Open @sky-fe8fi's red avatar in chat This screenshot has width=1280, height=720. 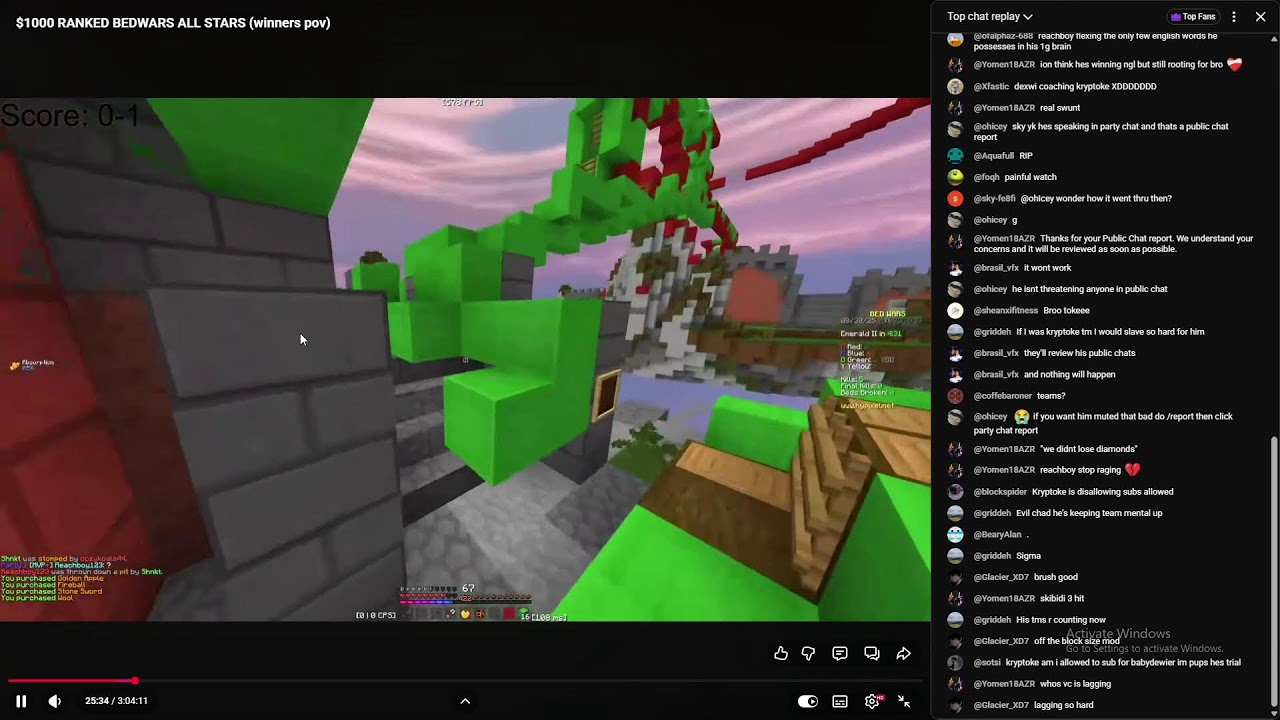click(x=955, y=198)
